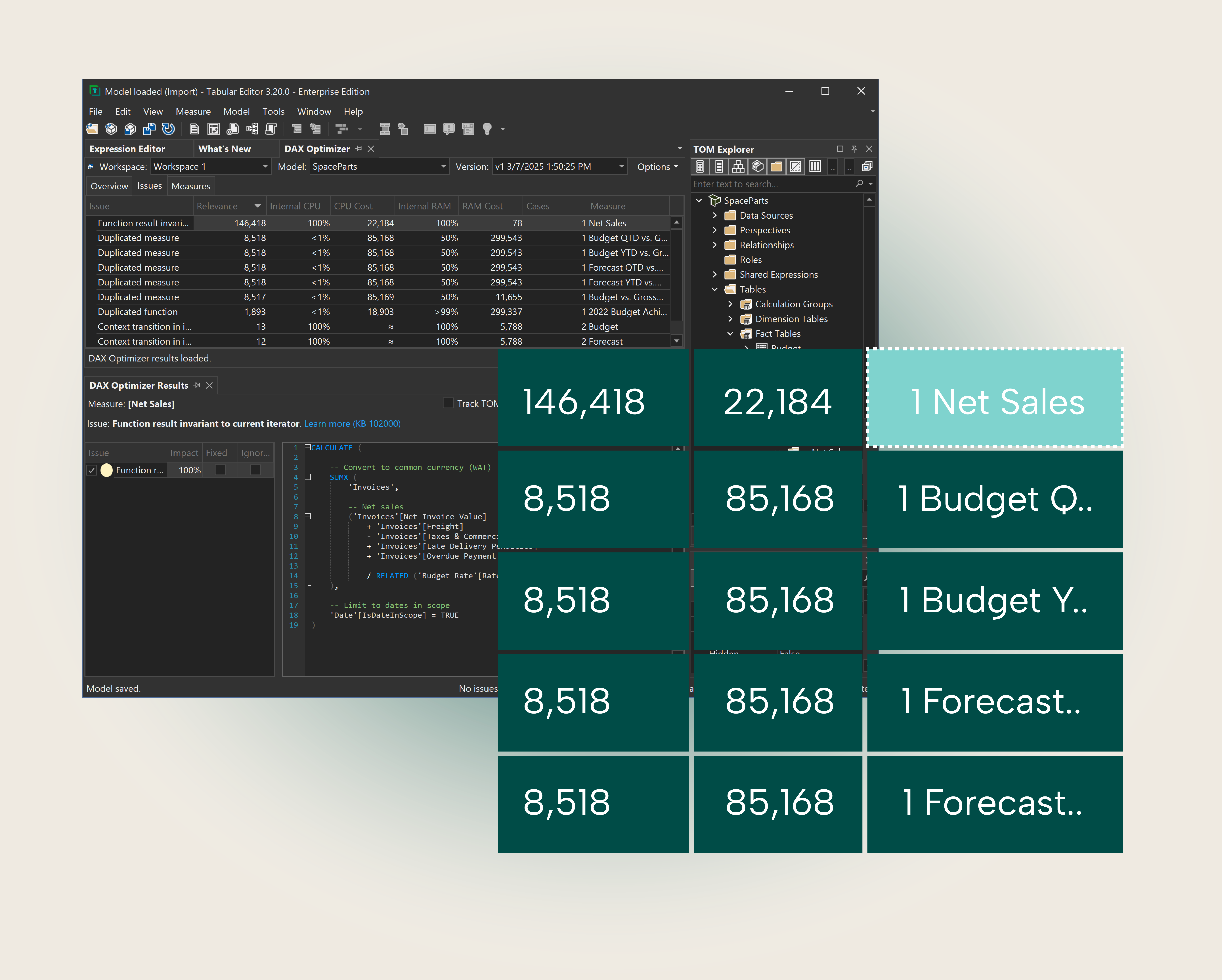Select the deploy model cube icon
The width and height of the screenshot is (1222, 980).
coord(111,129)
